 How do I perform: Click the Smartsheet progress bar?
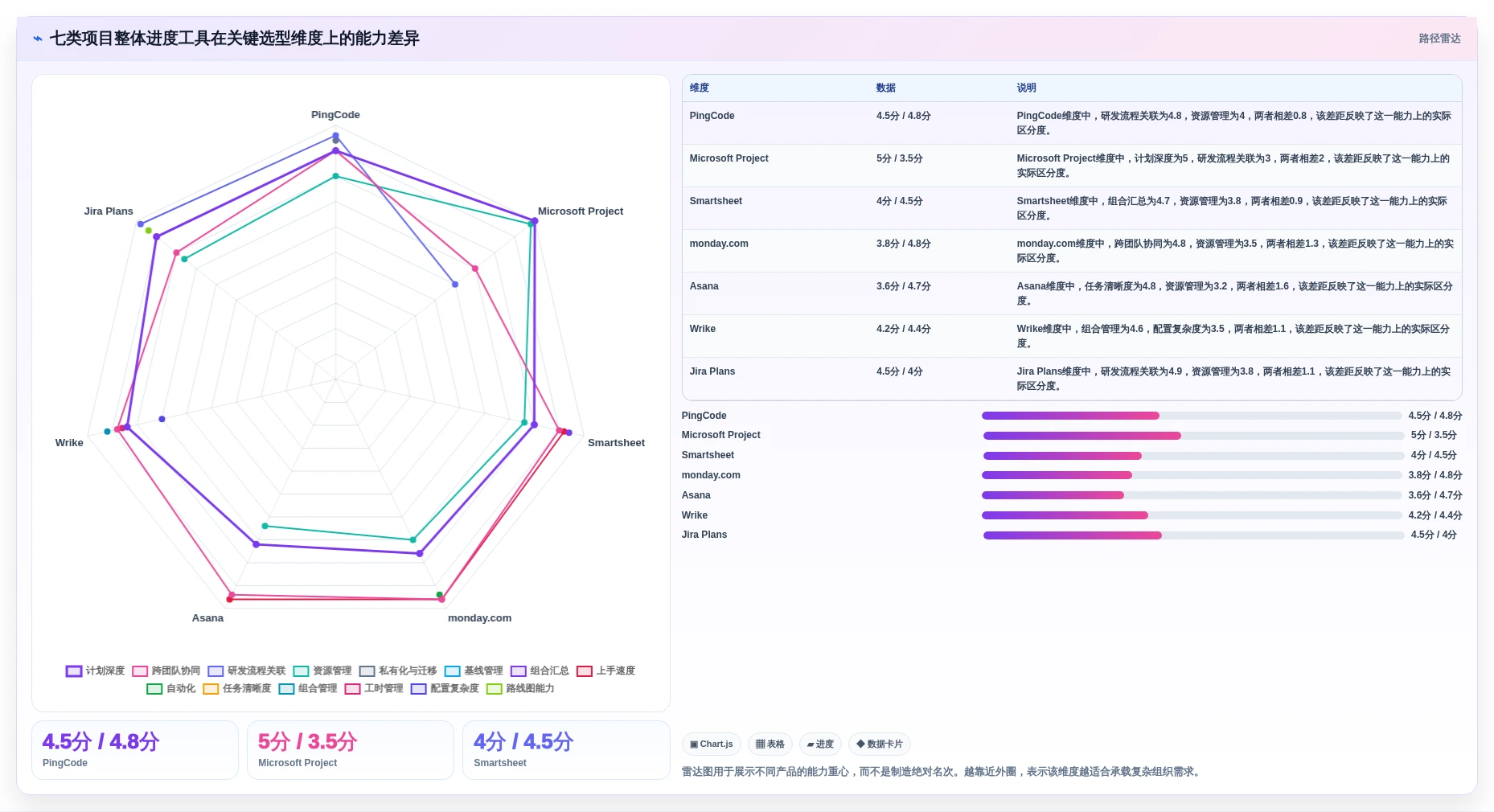[x=1193, y=456]
